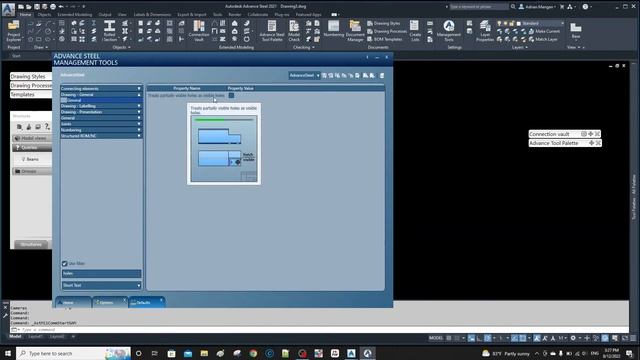Click the search magnifier in the title bar
The image size is (640, 360).
[513, 7]
